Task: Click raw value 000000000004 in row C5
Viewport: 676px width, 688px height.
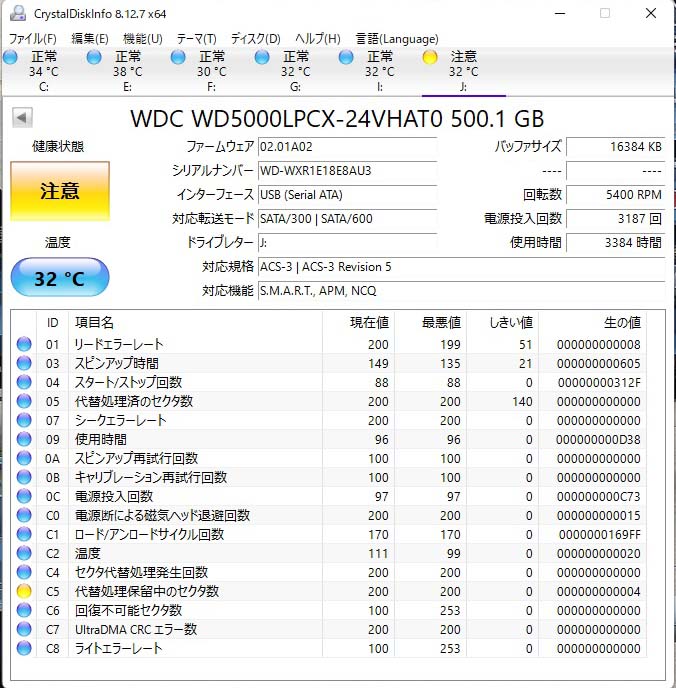Action: point(599,591)
